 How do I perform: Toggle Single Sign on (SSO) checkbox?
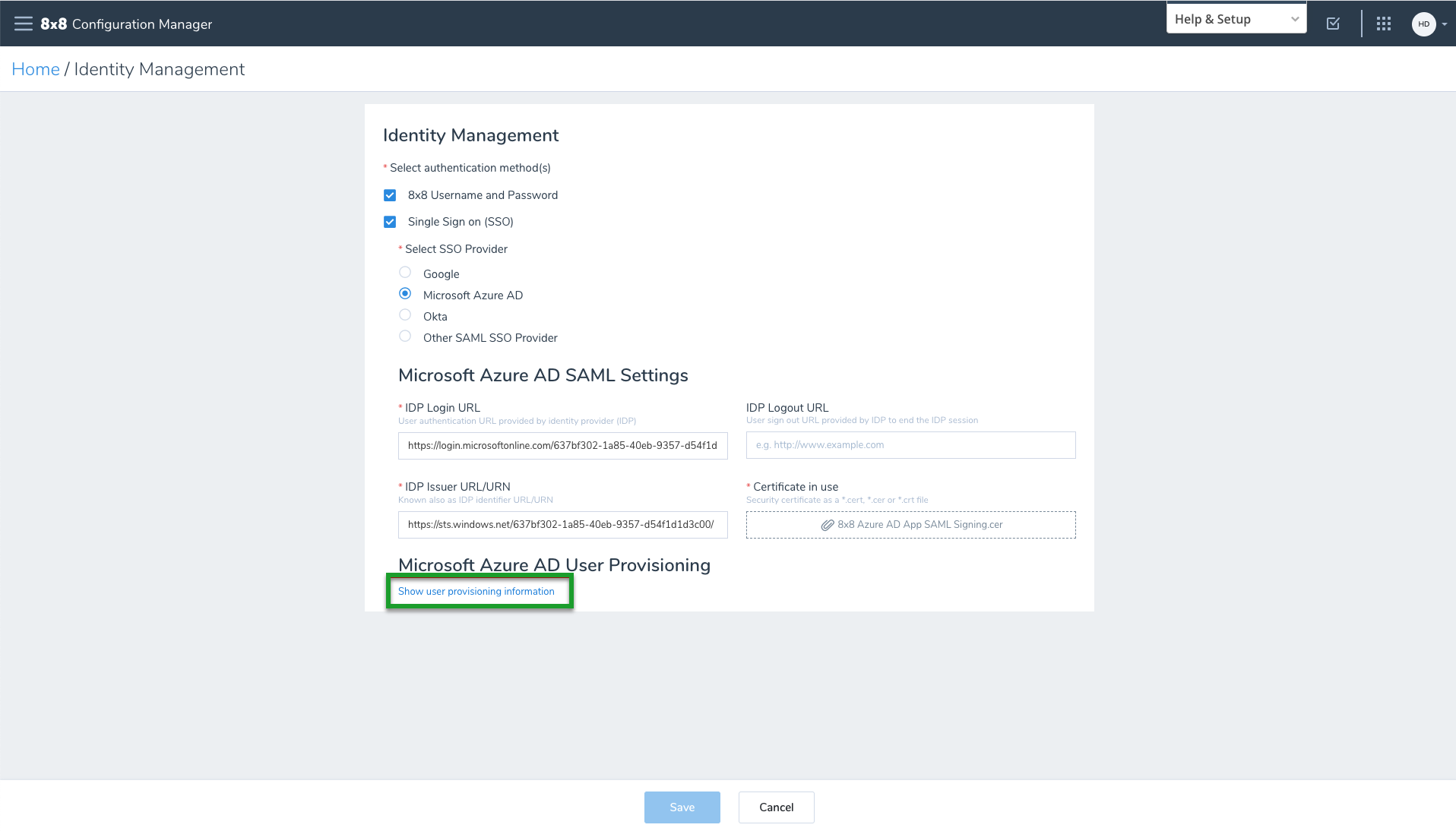[x=390, y=222]
